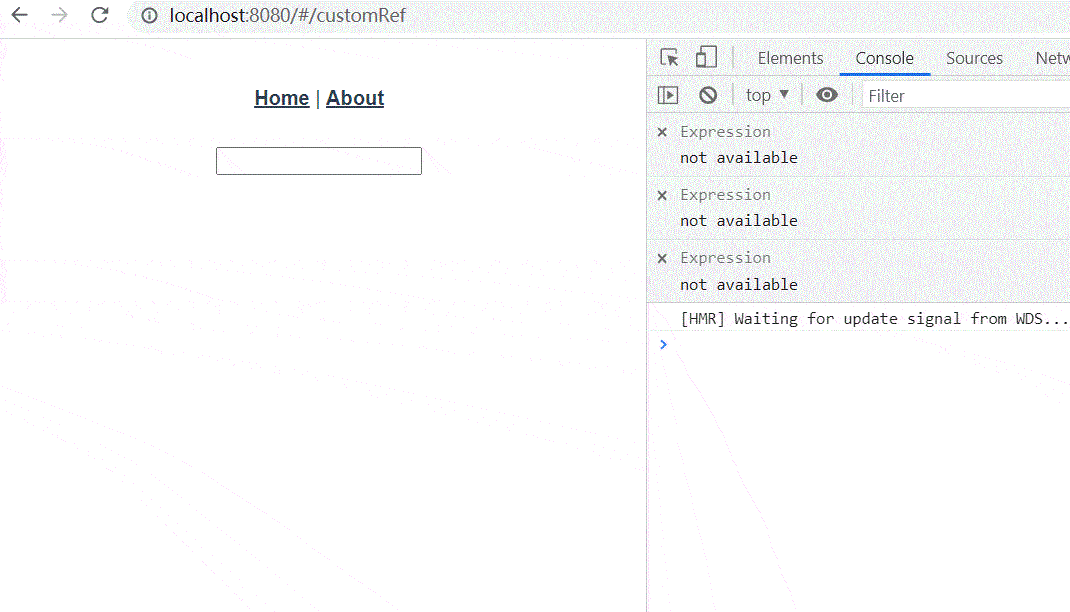The image size is (1070, 612).
Task: Remove the second live Expression
Action: (x=662, y=195)
